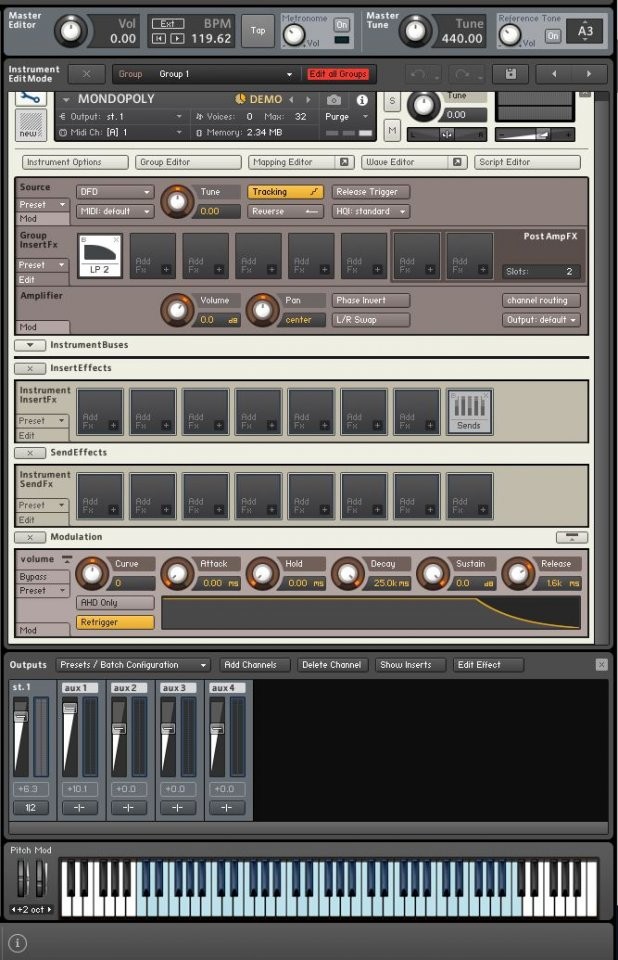
Task: Click the st. 1 channel 1|2 config button
Action: (x=30, y=808)
